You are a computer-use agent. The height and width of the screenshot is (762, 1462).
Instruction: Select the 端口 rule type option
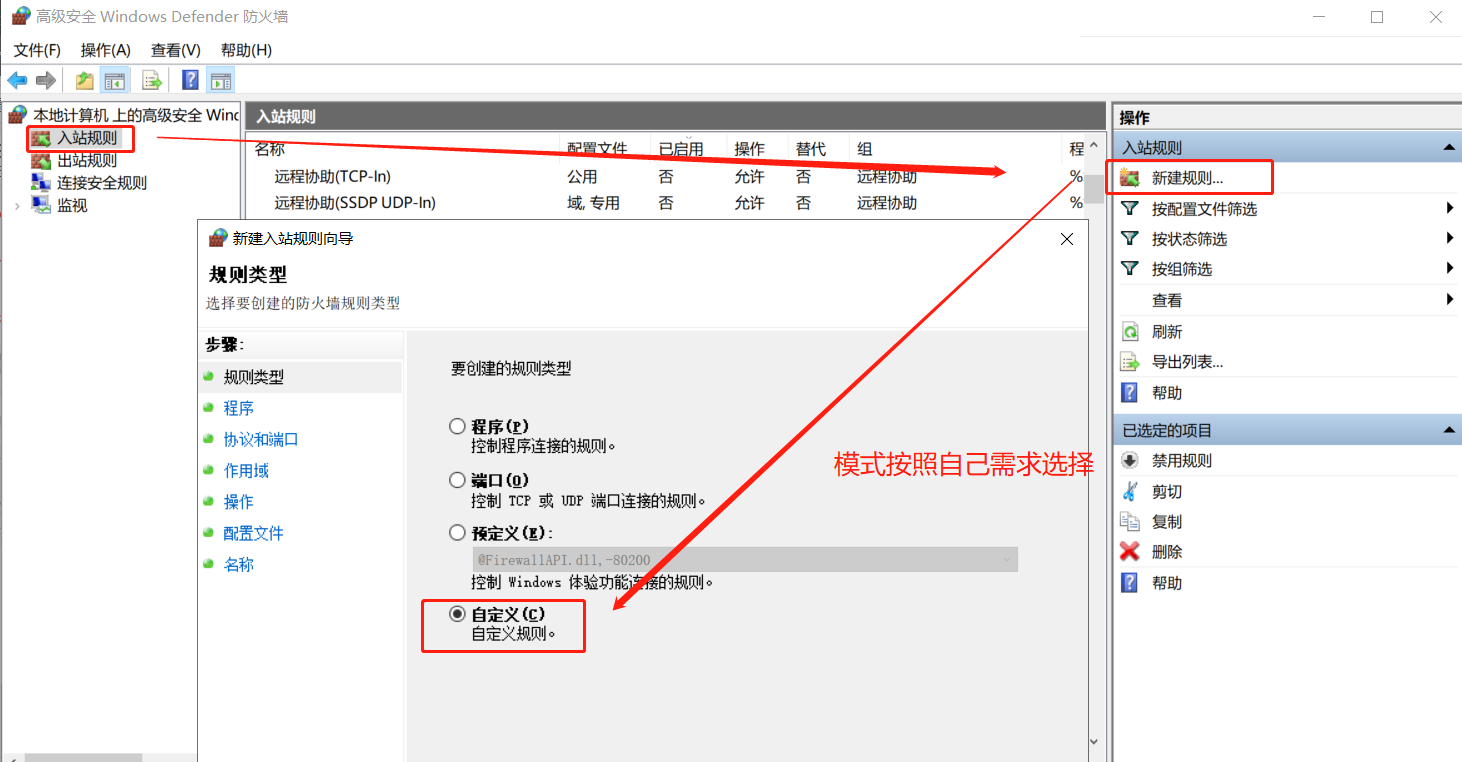point(457,479)
